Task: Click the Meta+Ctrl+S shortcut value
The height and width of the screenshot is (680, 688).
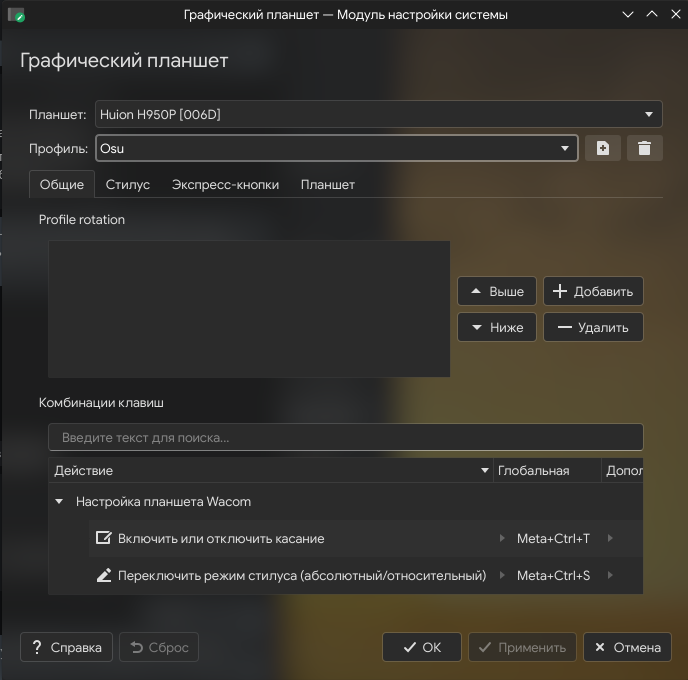Action: pos(553,575)
